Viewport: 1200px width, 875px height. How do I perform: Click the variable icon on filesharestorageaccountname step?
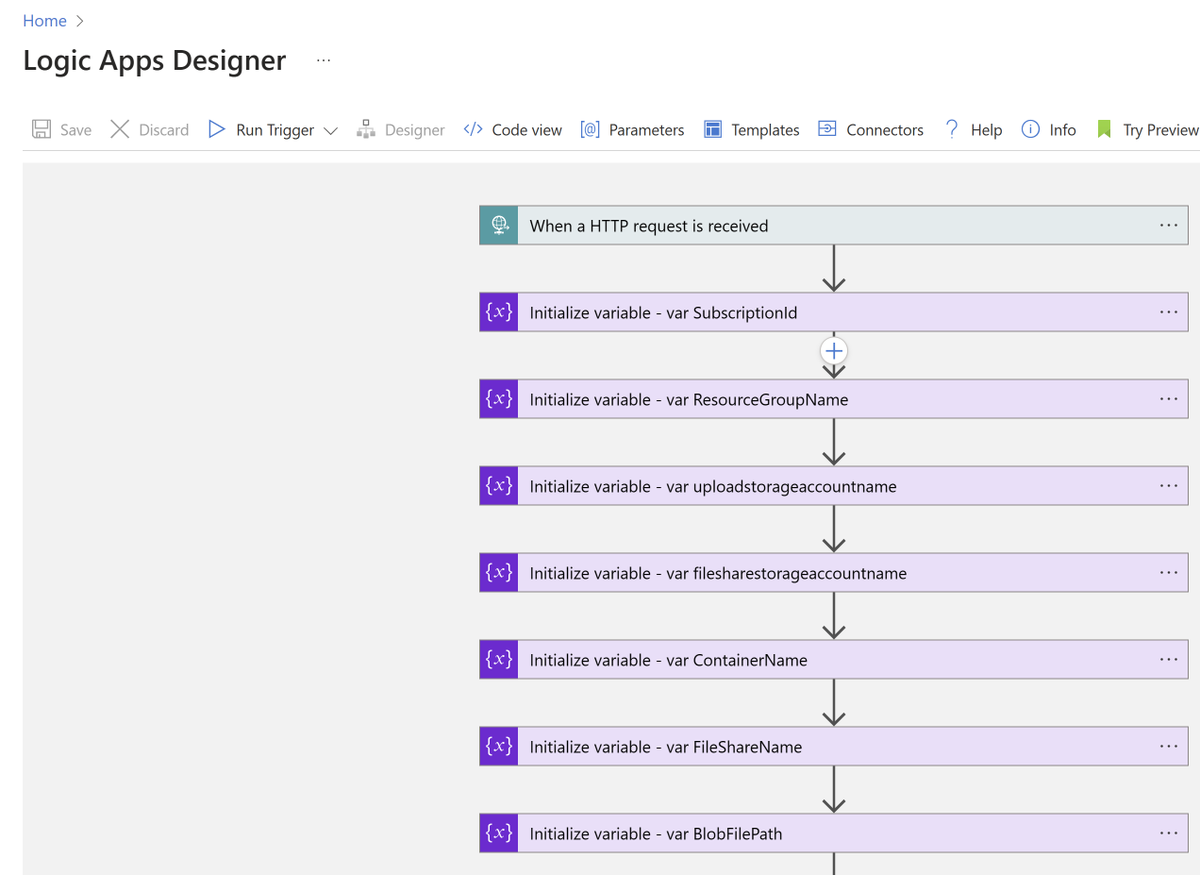tap(499, 573)
